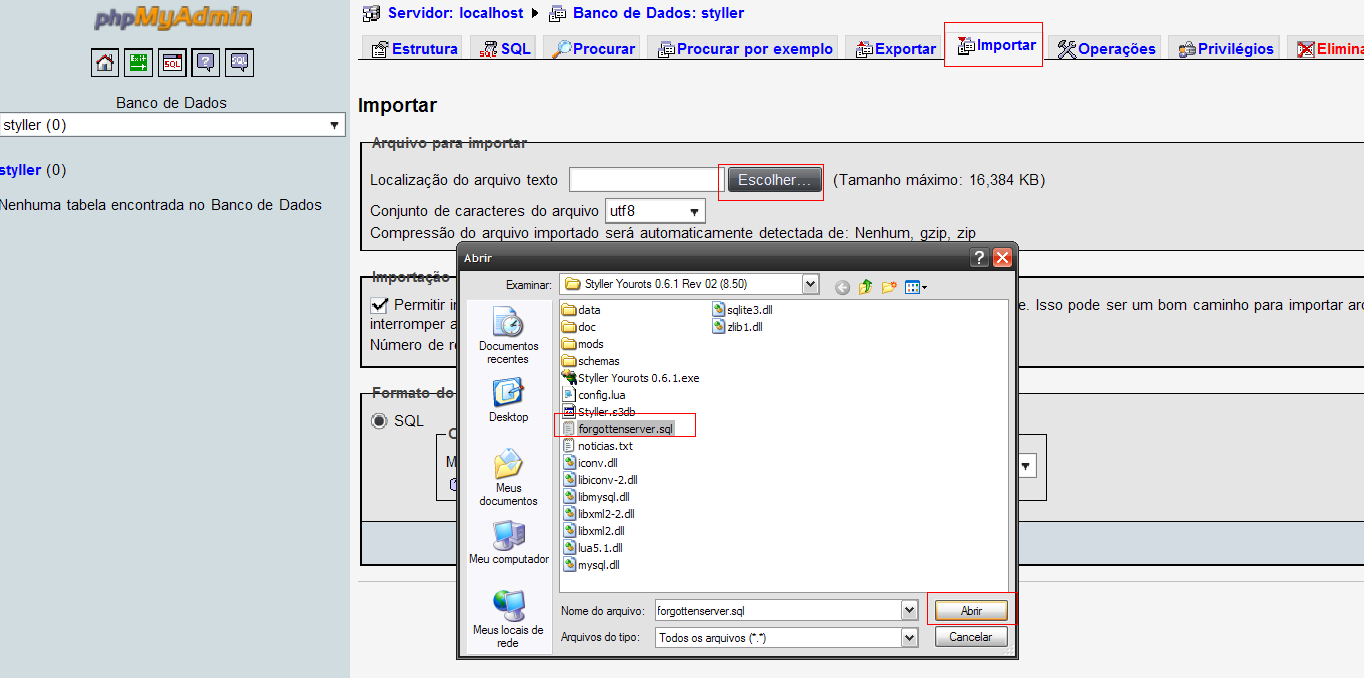Screen dimensions: 1364x678
Task: Select libxml2.dll in the file list
Action: pos(594,531)
